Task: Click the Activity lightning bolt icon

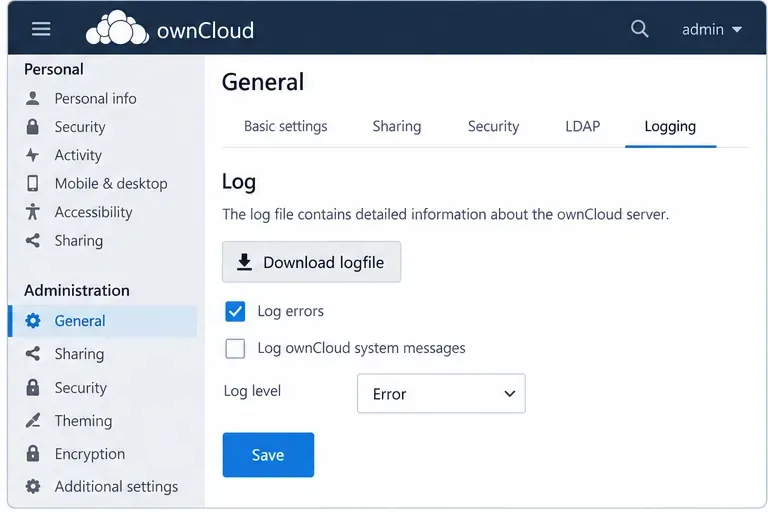Action: (x=32, y=155)
